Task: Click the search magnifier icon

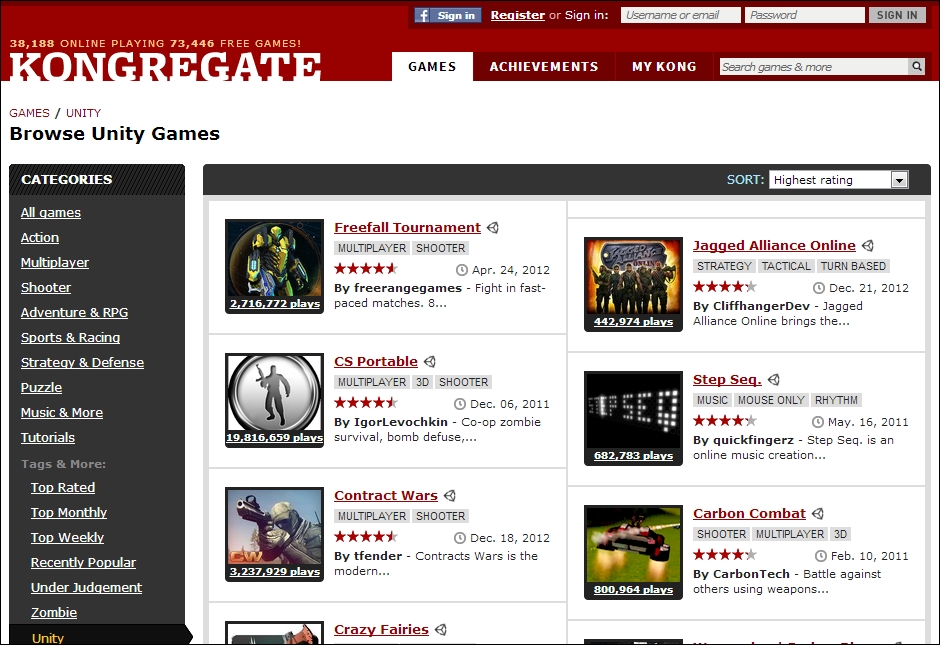Action: coord(917,67)
